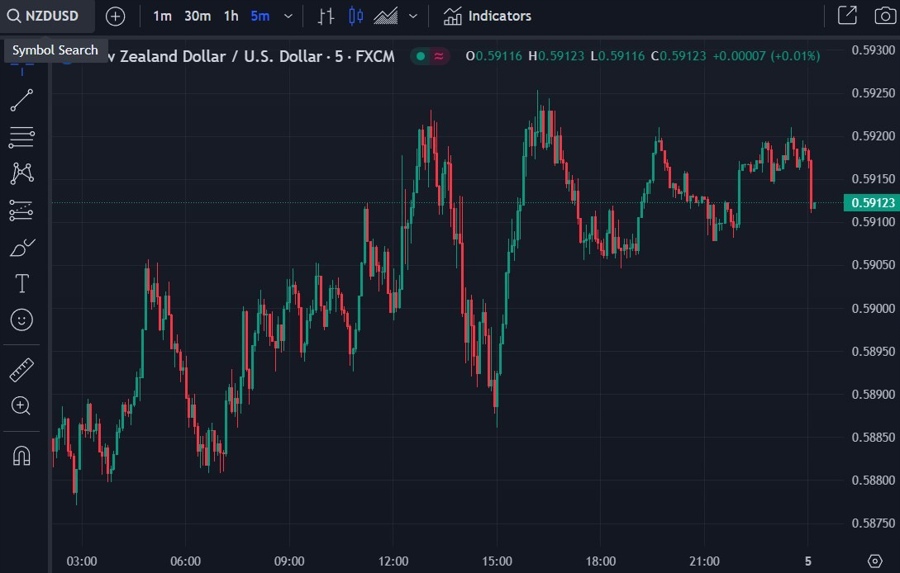
Task: Expand the chart style dropdown arrow
Action: (x=413, y=16)
